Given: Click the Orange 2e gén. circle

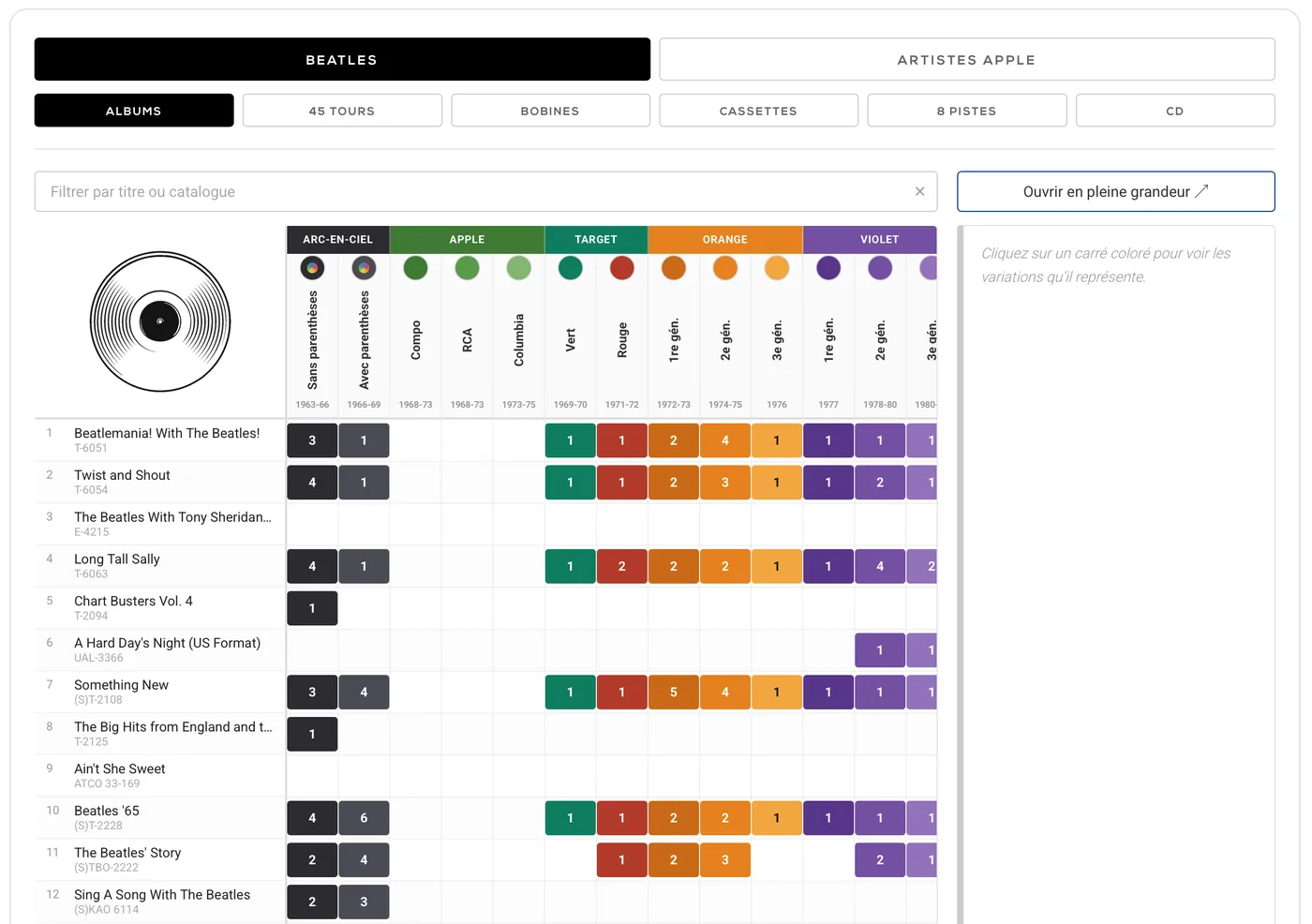Looking at the screenshot, I should pyautogui.click(x=724, y=268).
